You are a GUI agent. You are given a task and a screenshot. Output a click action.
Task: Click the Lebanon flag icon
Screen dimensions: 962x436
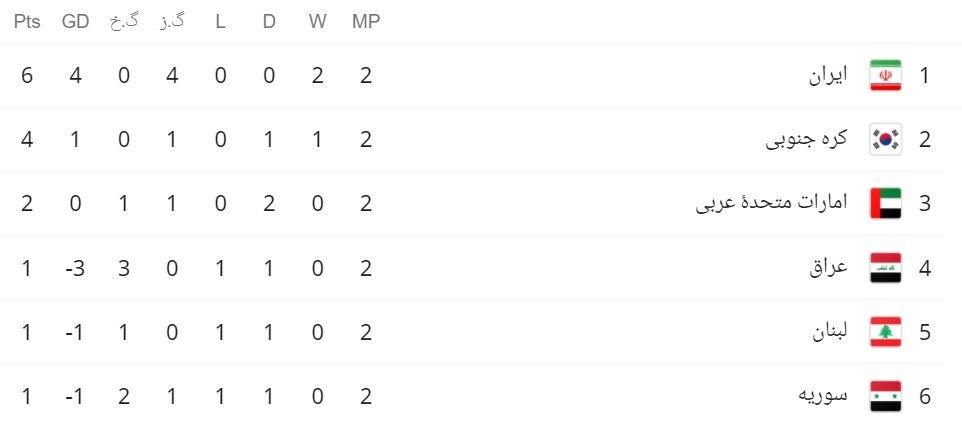pyautogui.click(x=885, y=332)
